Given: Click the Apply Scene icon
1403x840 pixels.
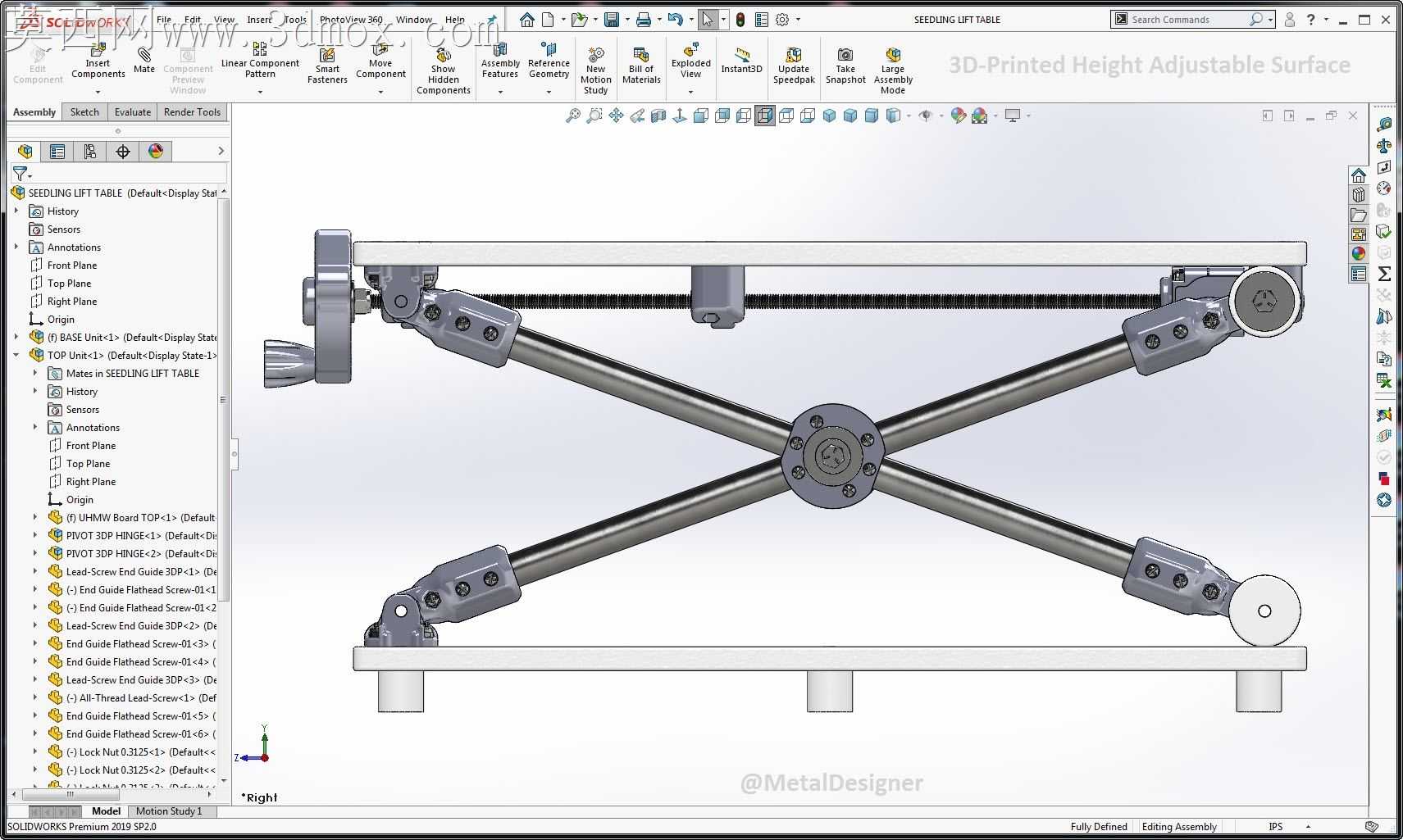Looking at the screenshot, I should coord(979,116).
